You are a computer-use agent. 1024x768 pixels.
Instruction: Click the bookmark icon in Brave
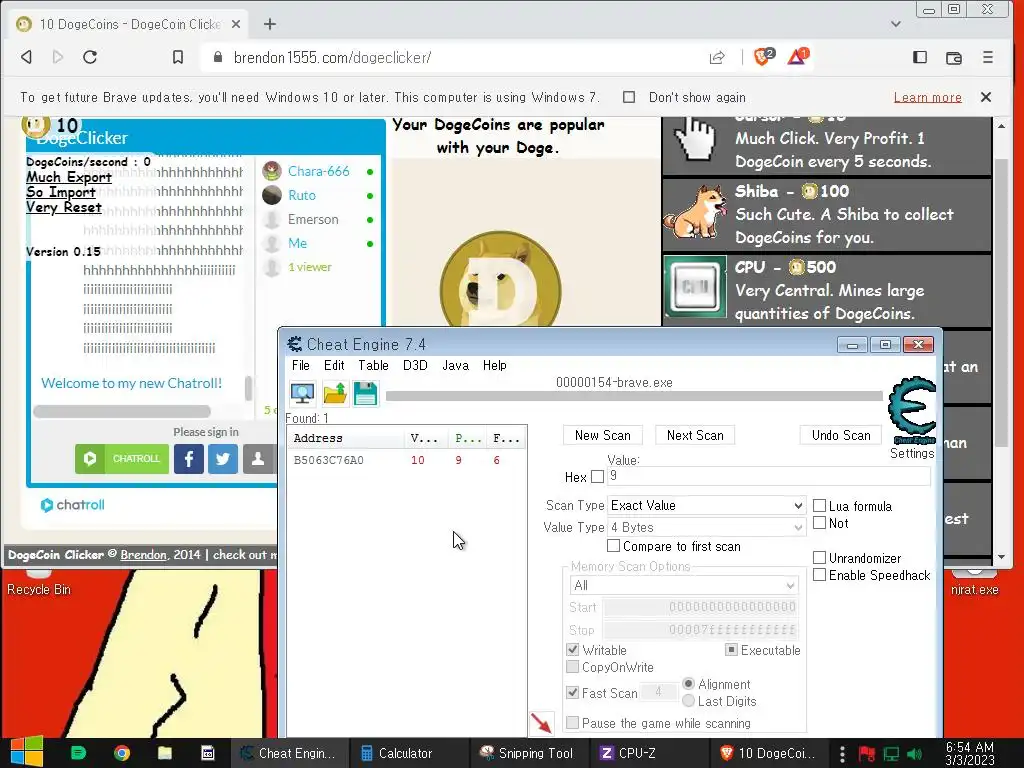[178, 57]
